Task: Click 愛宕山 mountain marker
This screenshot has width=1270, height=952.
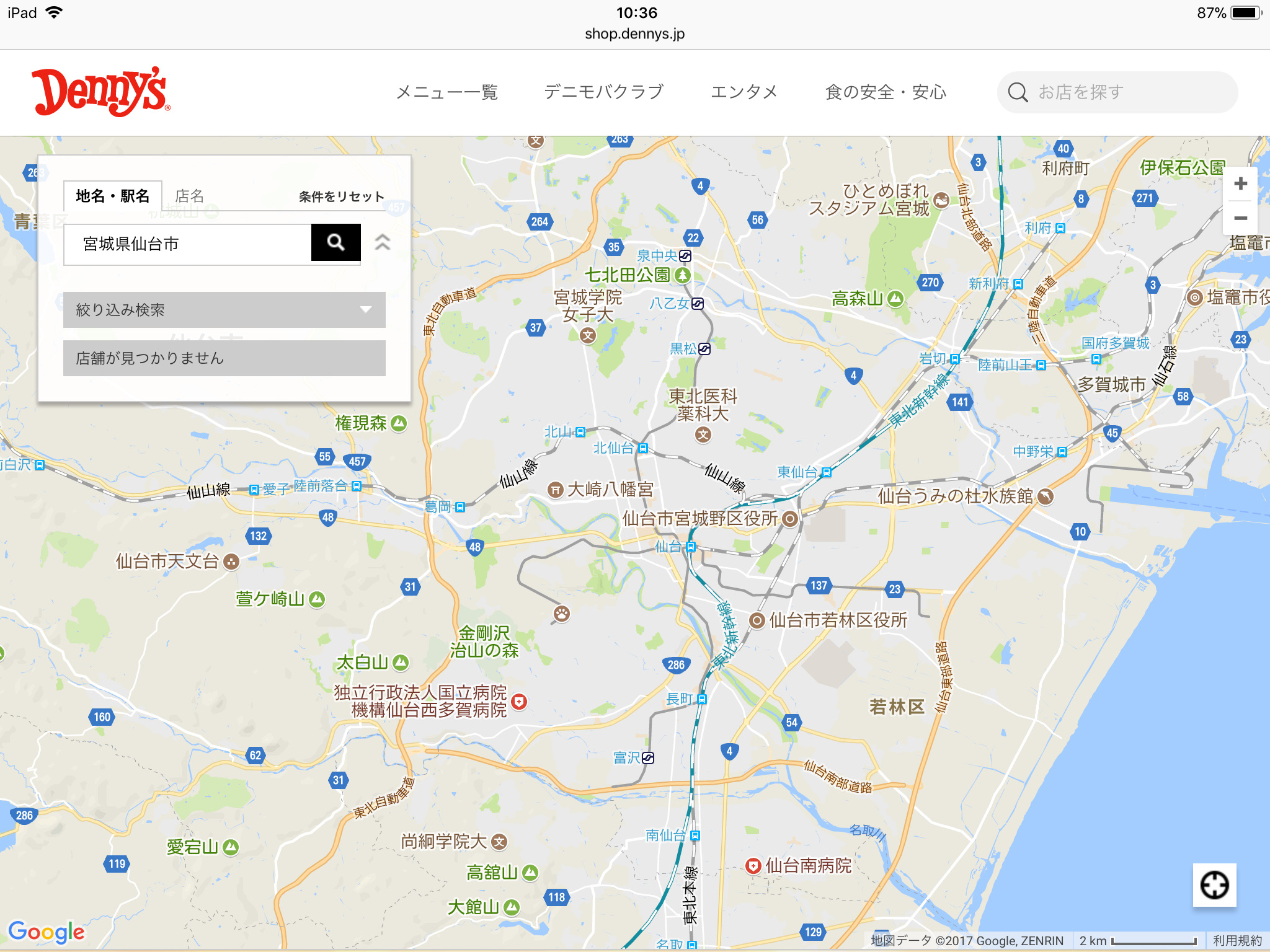Action: (x=231, y=847)
